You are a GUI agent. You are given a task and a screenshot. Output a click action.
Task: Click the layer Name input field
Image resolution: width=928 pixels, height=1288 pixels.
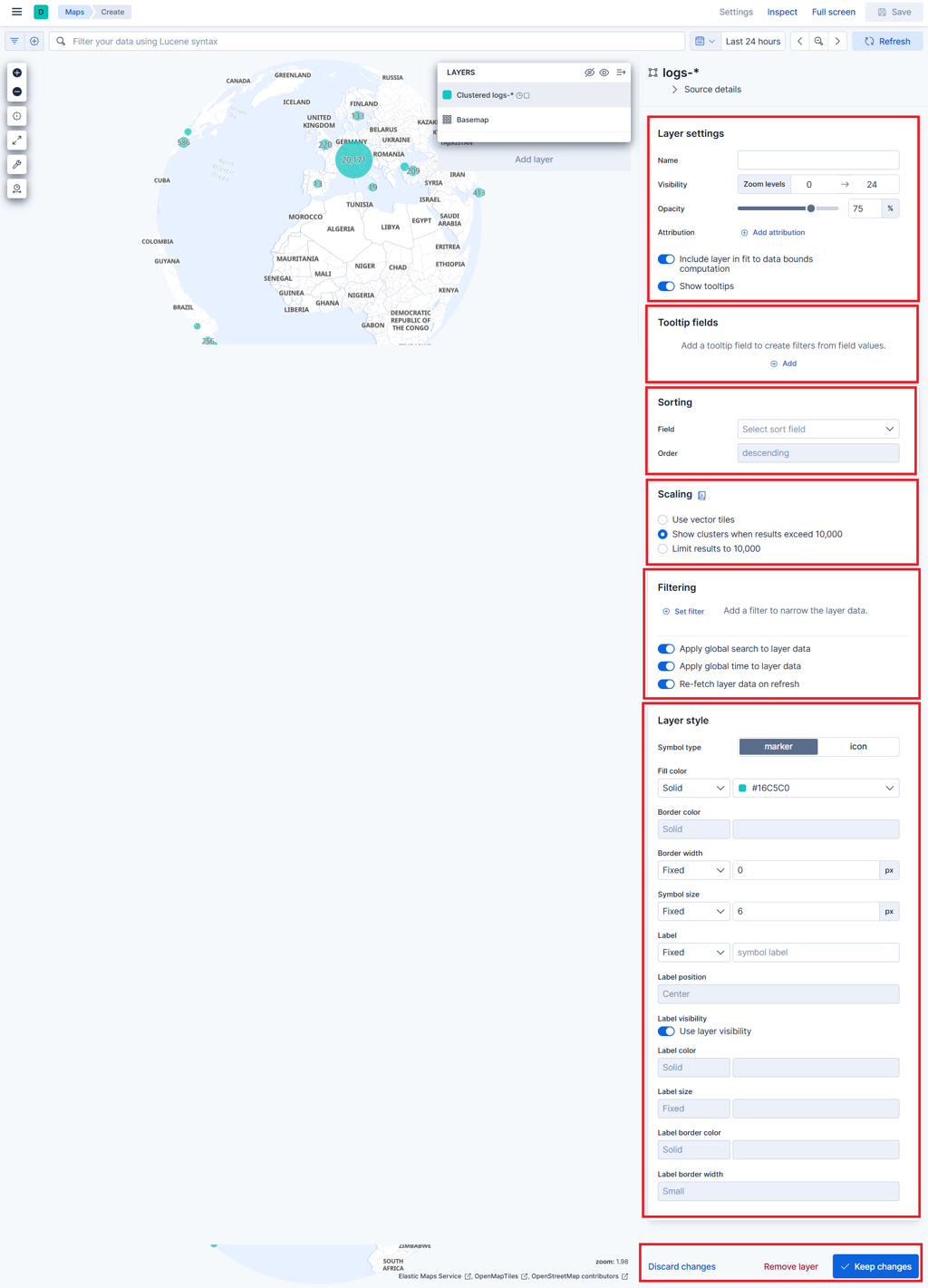818,160
